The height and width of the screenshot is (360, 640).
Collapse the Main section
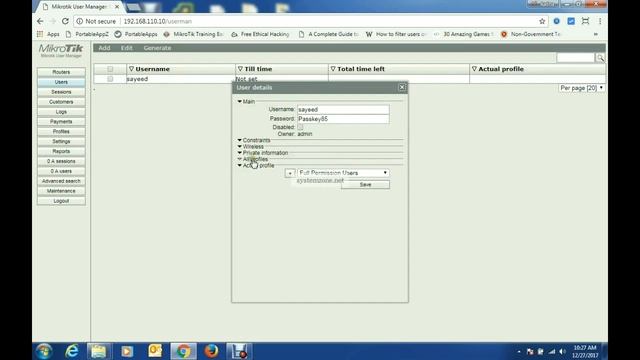(240, 102)
